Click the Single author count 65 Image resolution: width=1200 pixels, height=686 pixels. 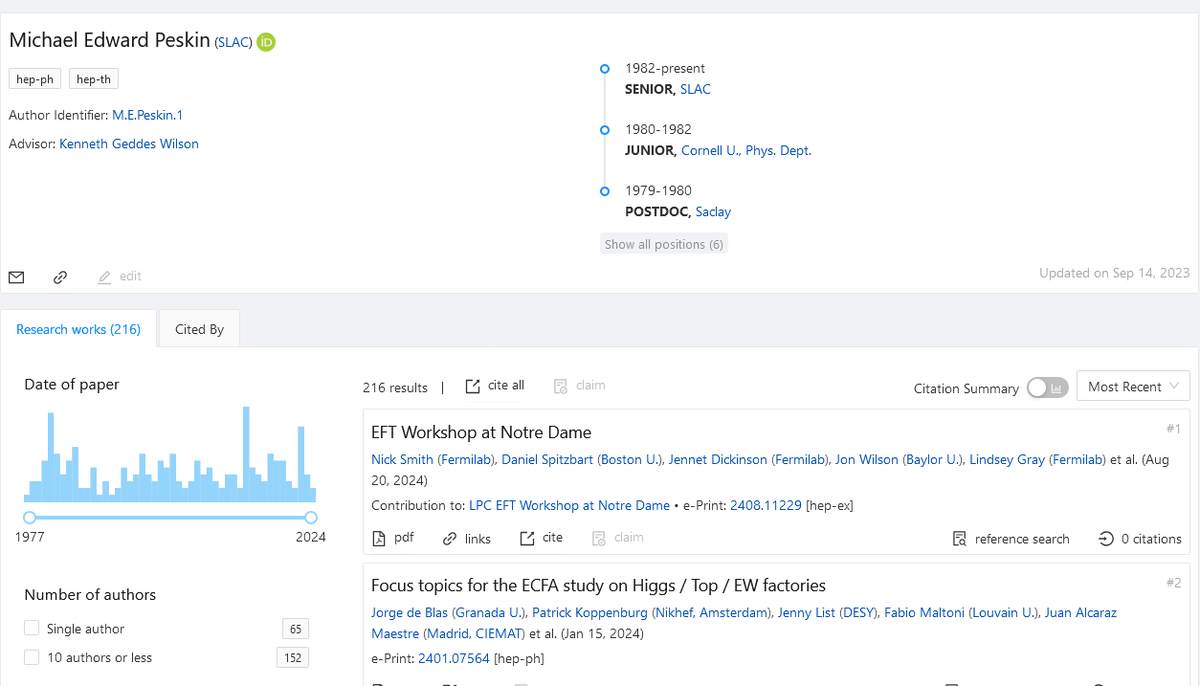point(295,629)
